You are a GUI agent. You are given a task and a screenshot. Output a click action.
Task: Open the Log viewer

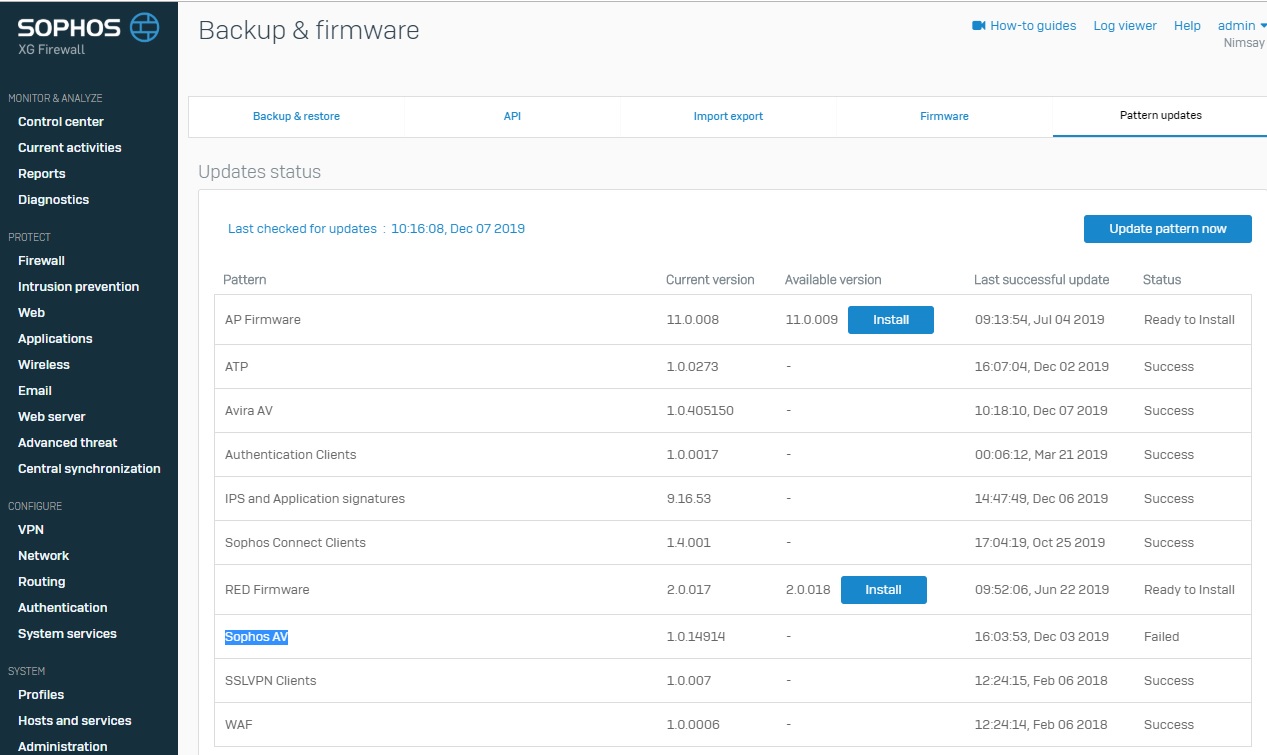coord(1125,26)
